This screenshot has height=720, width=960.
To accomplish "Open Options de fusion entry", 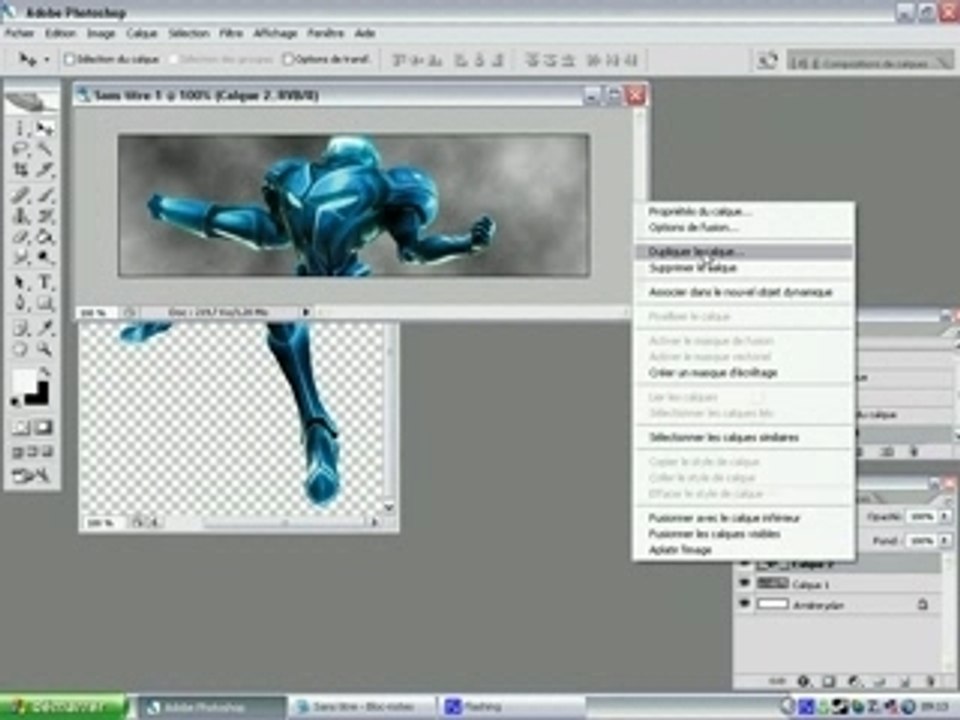I will pyautogui.click(x=743, y=227).
